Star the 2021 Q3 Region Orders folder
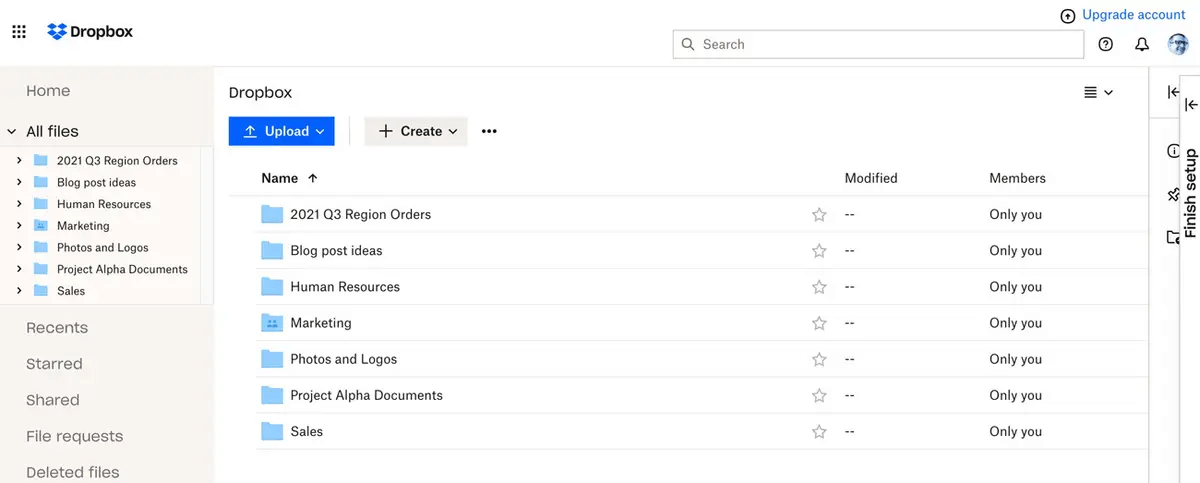Image resolution: width=1200 pixels, height=483 pixels. point(819,214)
